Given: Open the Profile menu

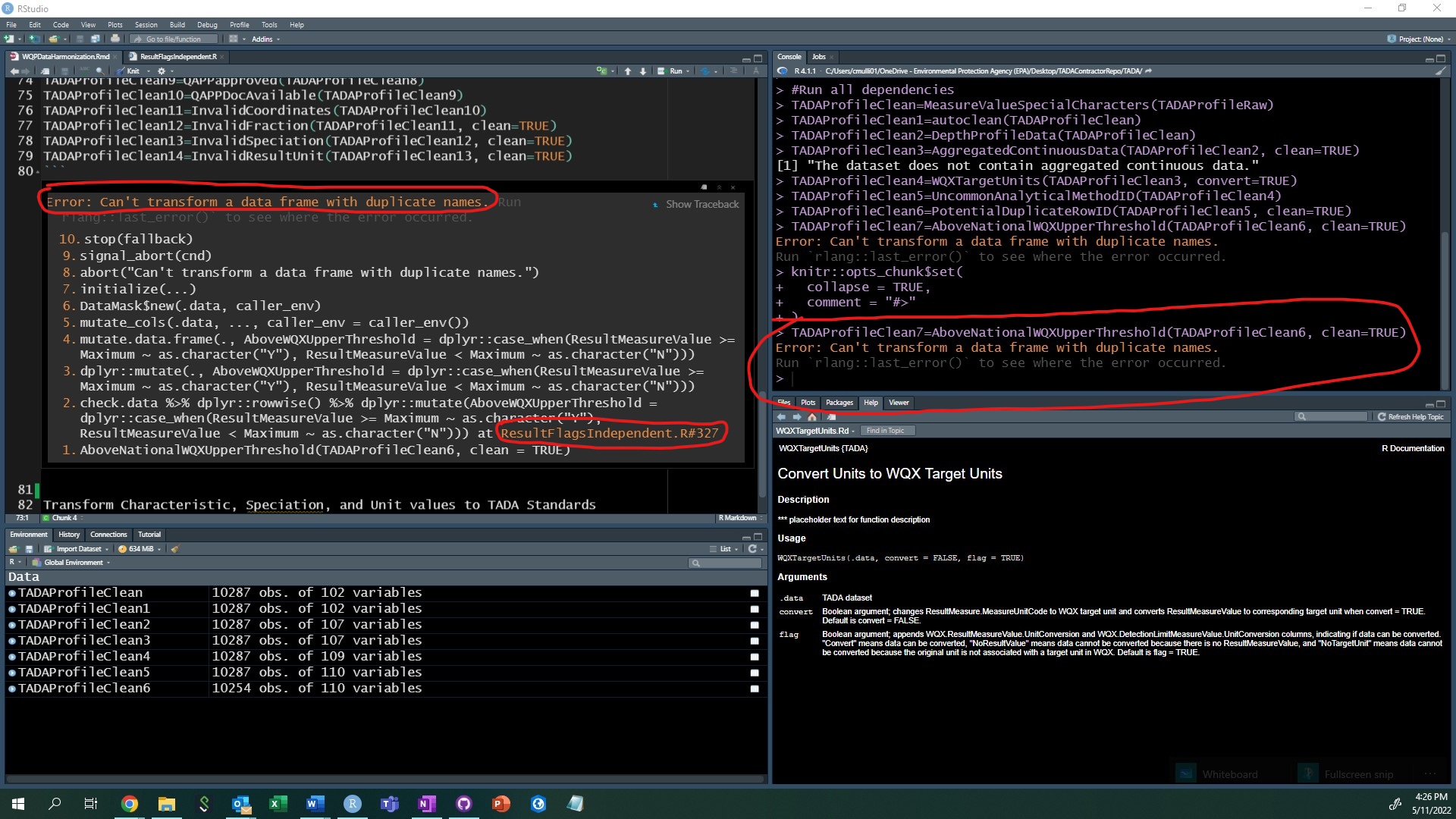Looking at the screenshot, I should 240,25.
